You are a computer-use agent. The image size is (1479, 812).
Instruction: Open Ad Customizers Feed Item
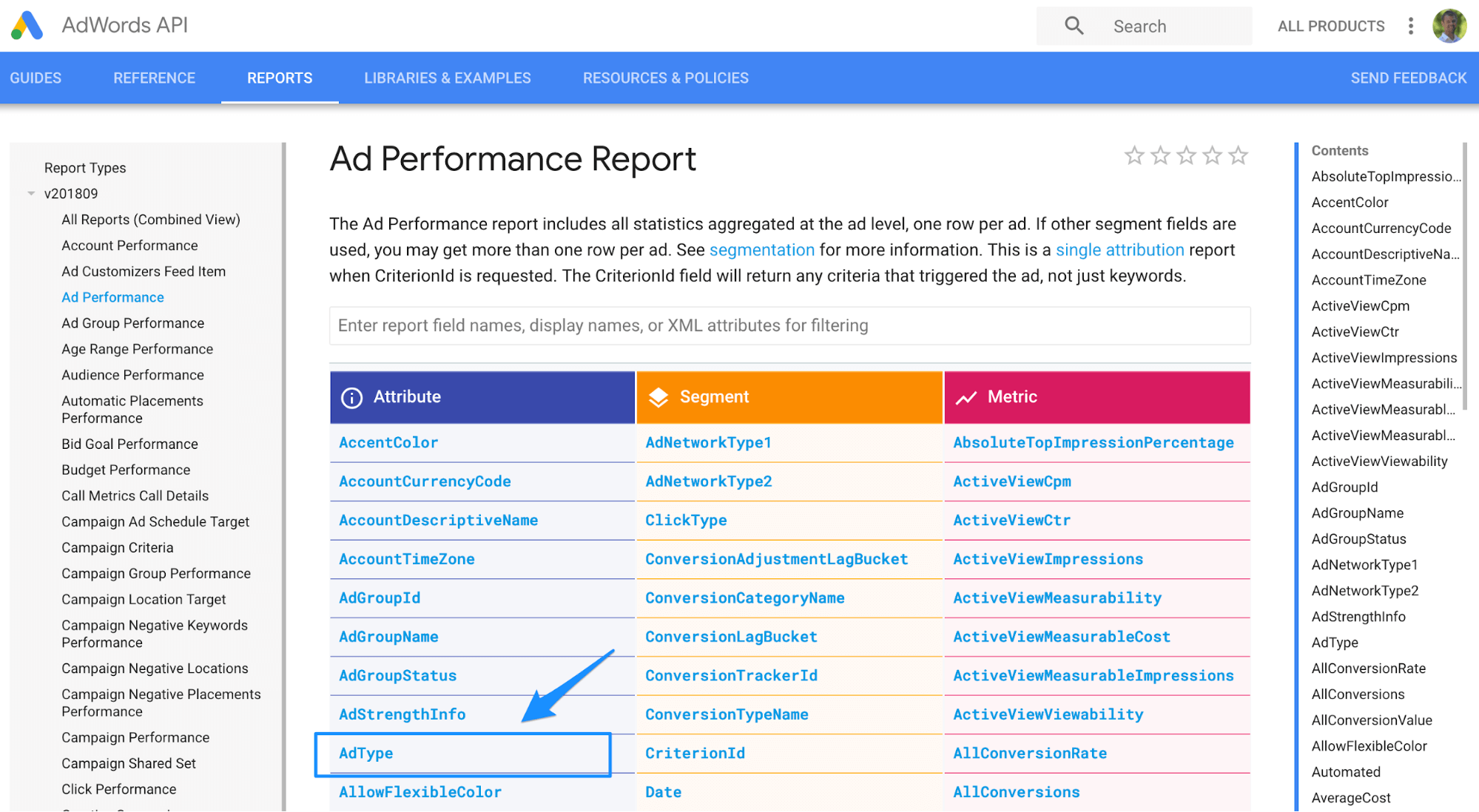tap(144, 271)
